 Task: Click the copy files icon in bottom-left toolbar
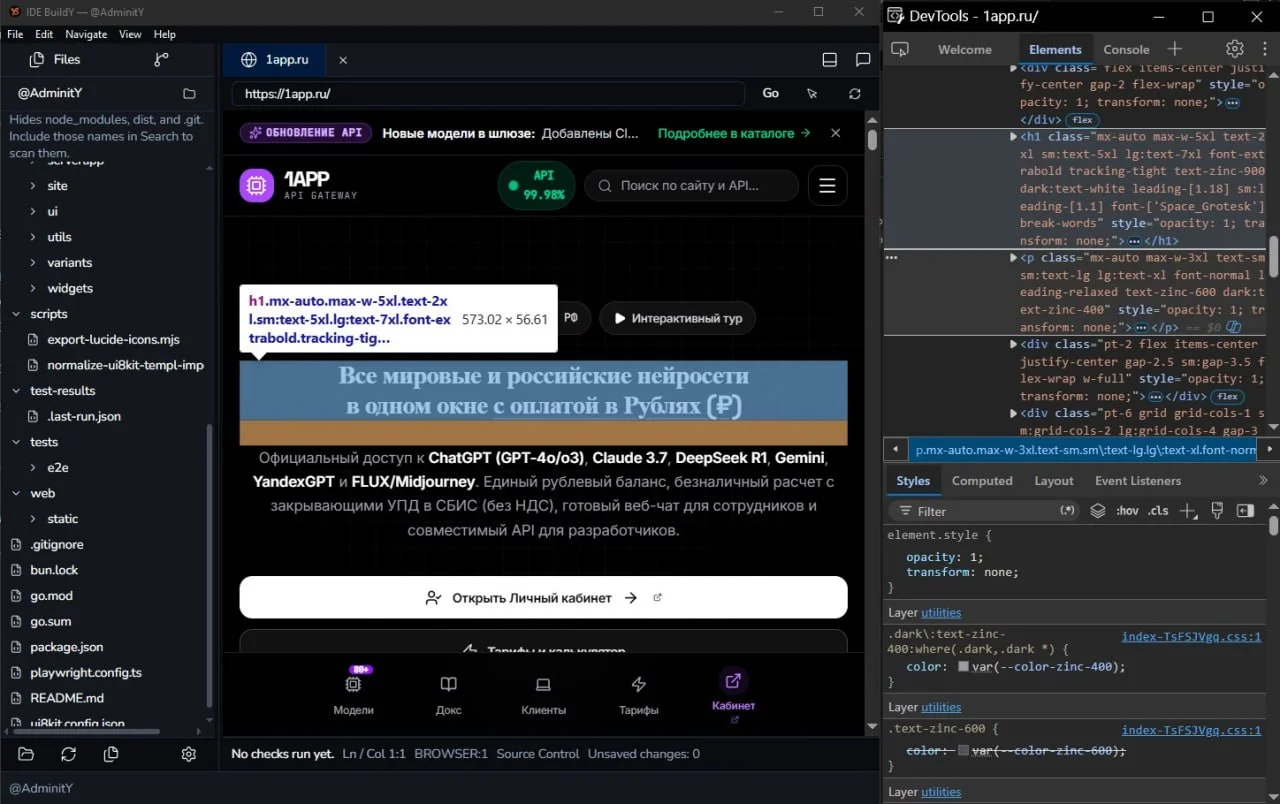pyautogui.click(x=111, y=754)
